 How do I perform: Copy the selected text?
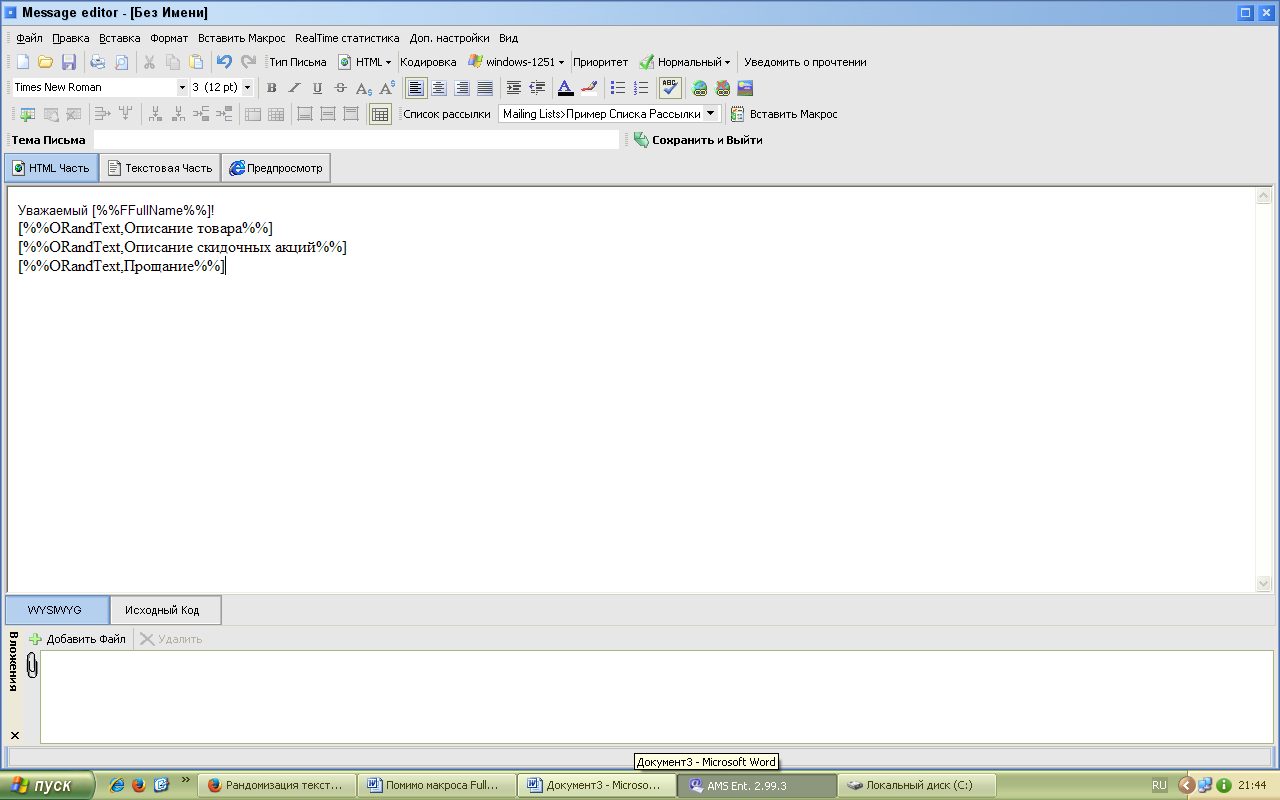(x=173, y=62)
